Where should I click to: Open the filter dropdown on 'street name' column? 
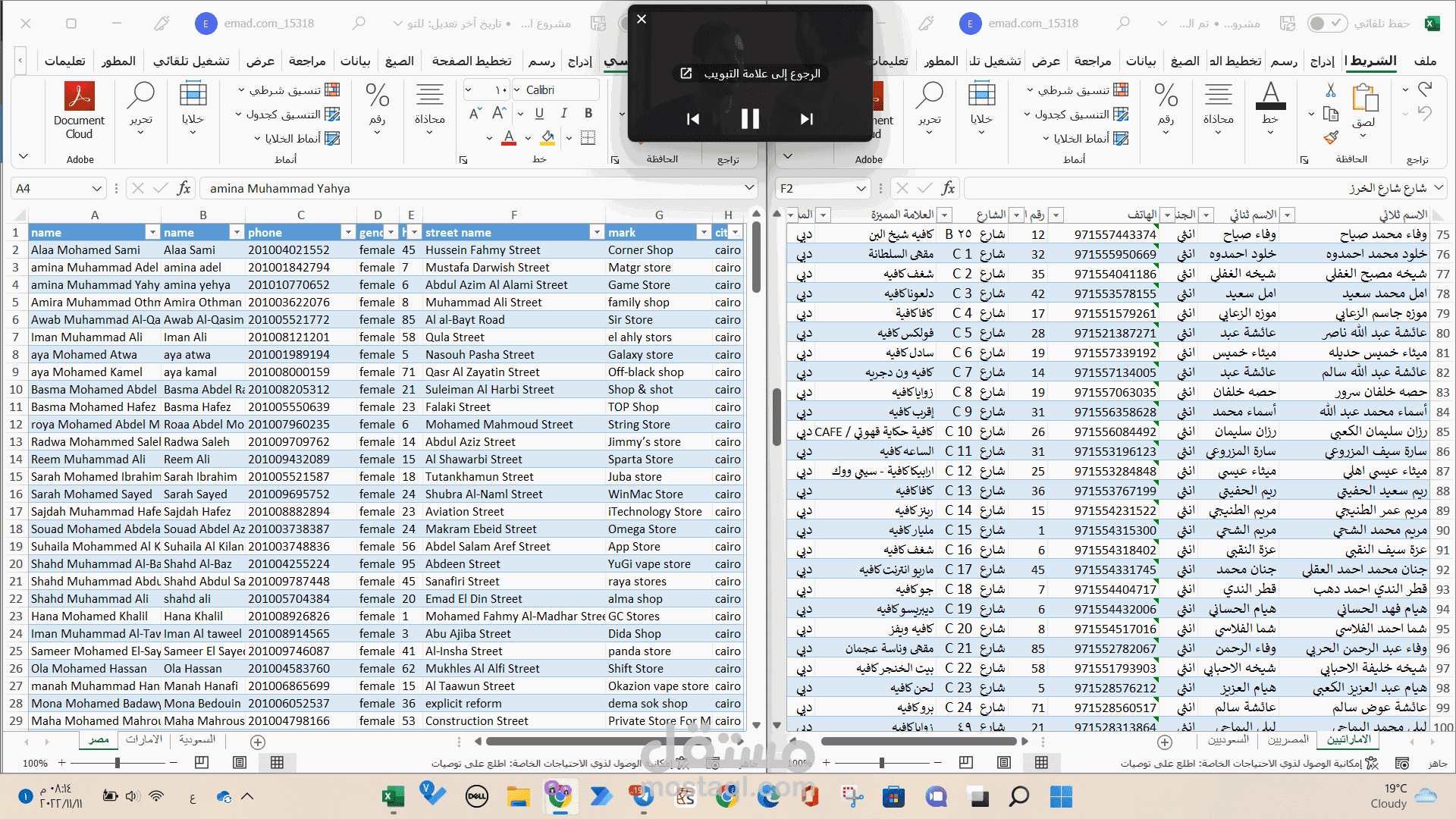point(596,233)
